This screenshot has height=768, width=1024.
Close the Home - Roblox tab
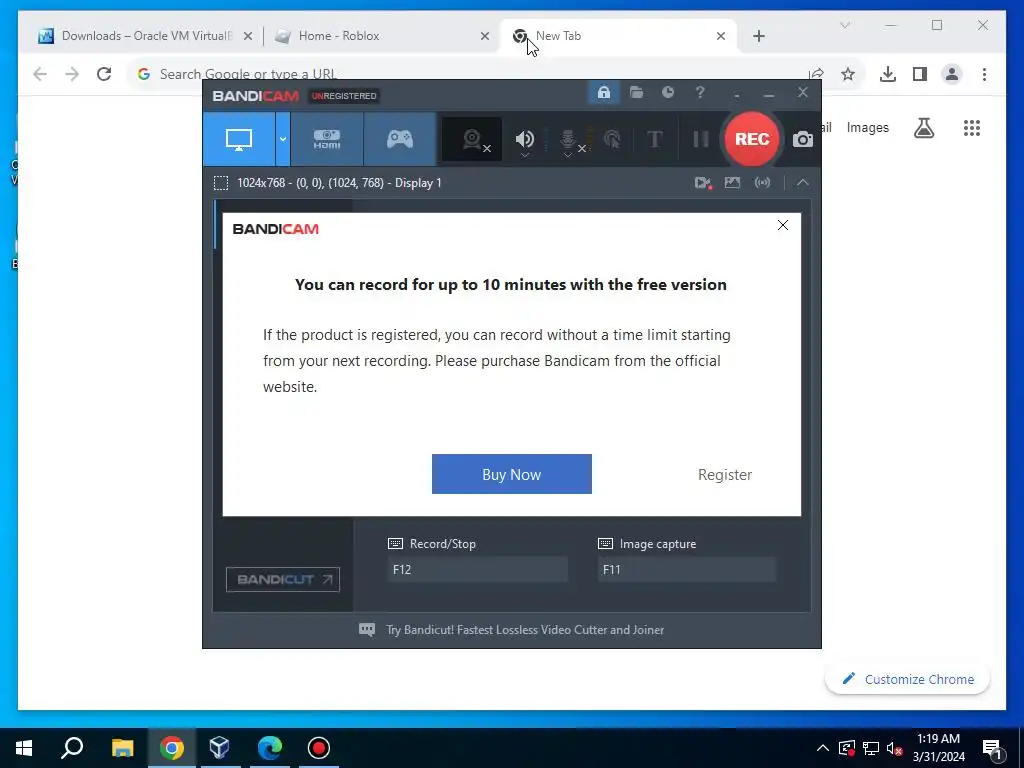[485, 36]
